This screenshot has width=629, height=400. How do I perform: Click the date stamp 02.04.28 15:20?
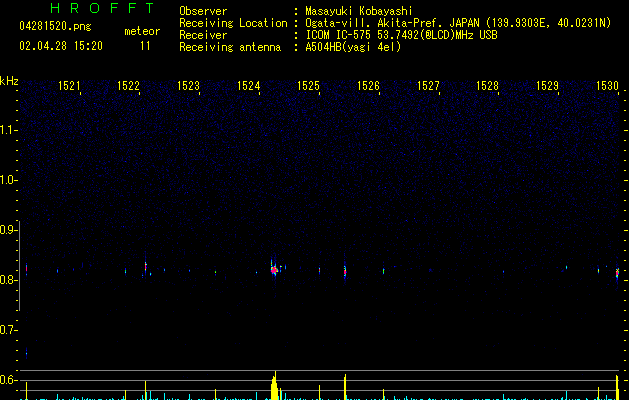[x=61, y=46]
